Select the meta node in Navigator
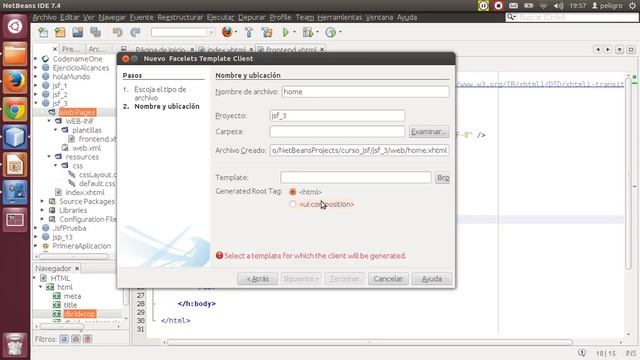This screenshot has height=360, width=640. (72, 296)
